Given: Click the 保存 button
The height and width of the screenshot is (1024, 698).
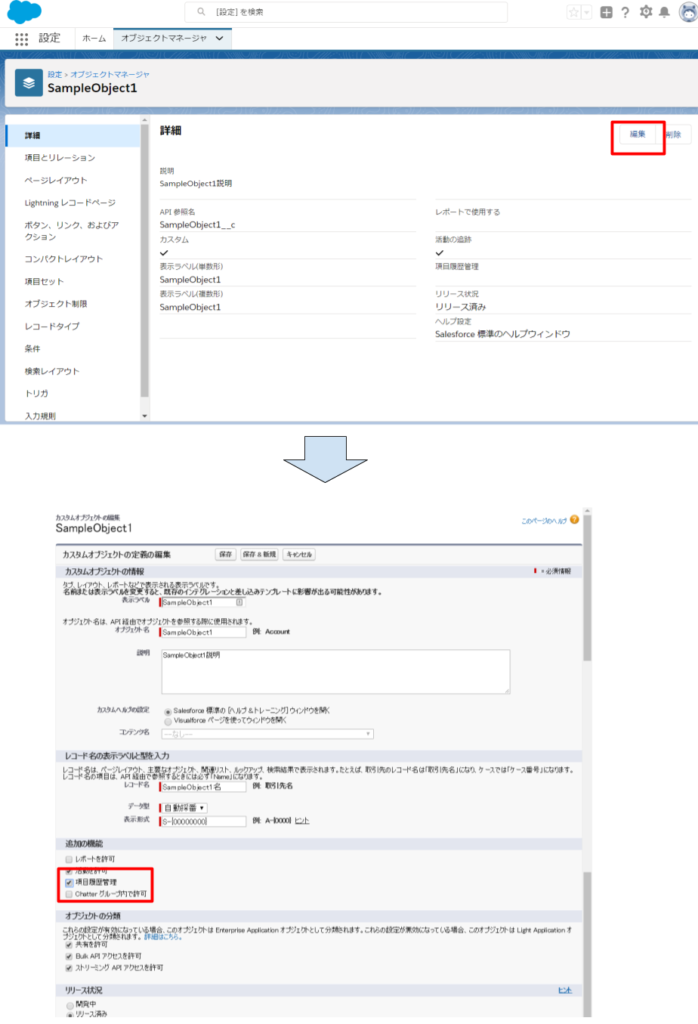Looking at the screenshot, I should point(225,554).
